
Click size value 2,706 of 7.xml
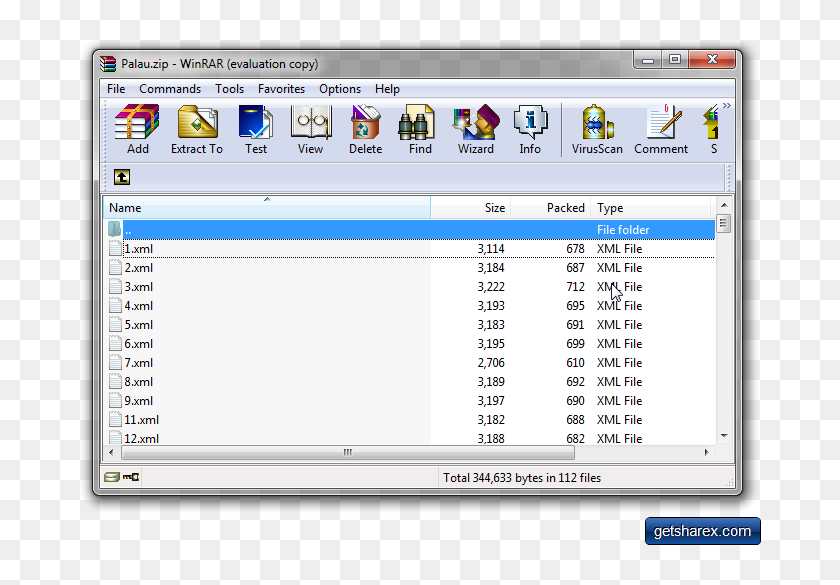[491, 363]
